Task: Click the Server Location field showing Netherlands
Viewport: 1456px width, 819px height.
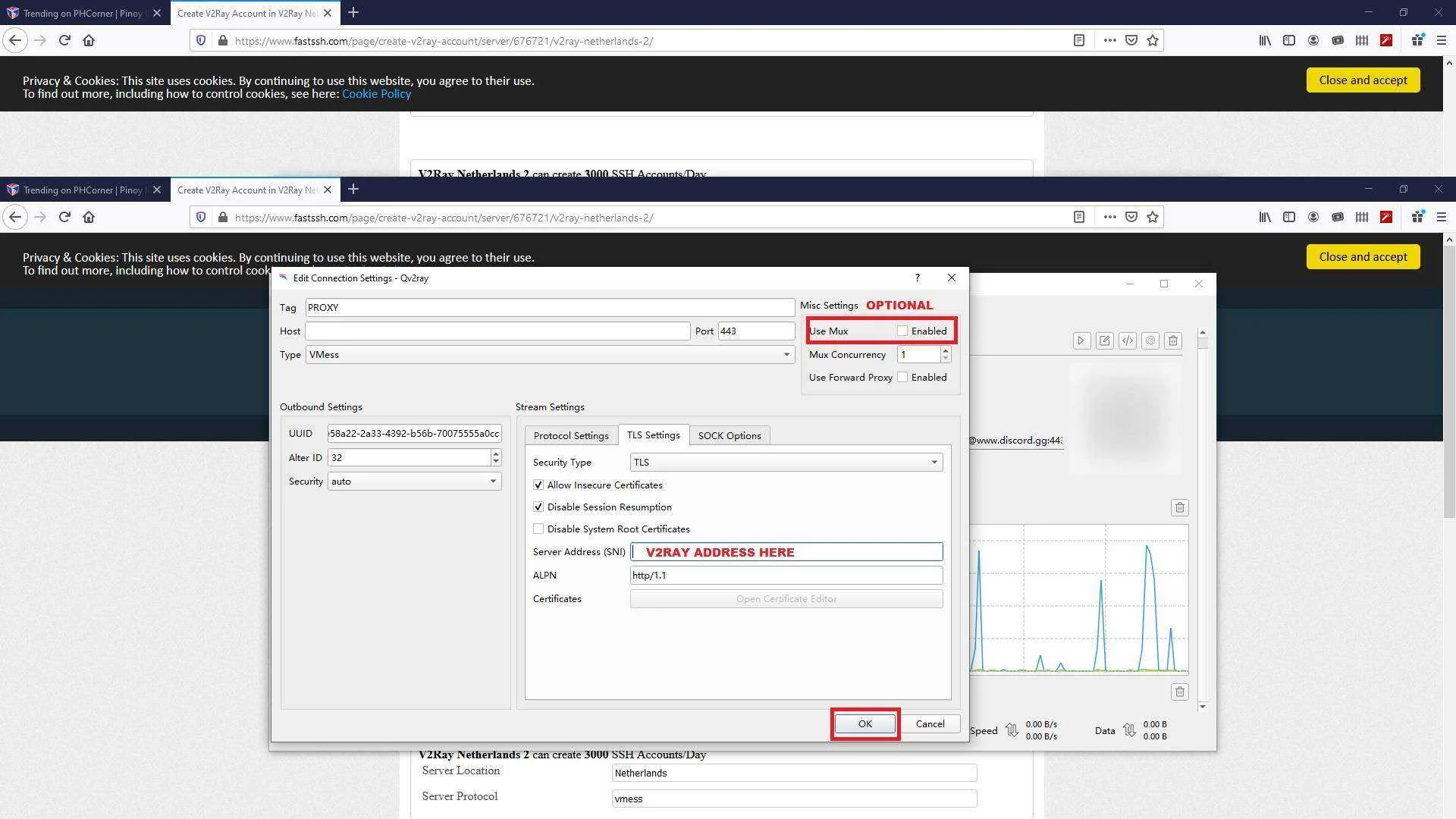Action: click(x=794, y=773)
